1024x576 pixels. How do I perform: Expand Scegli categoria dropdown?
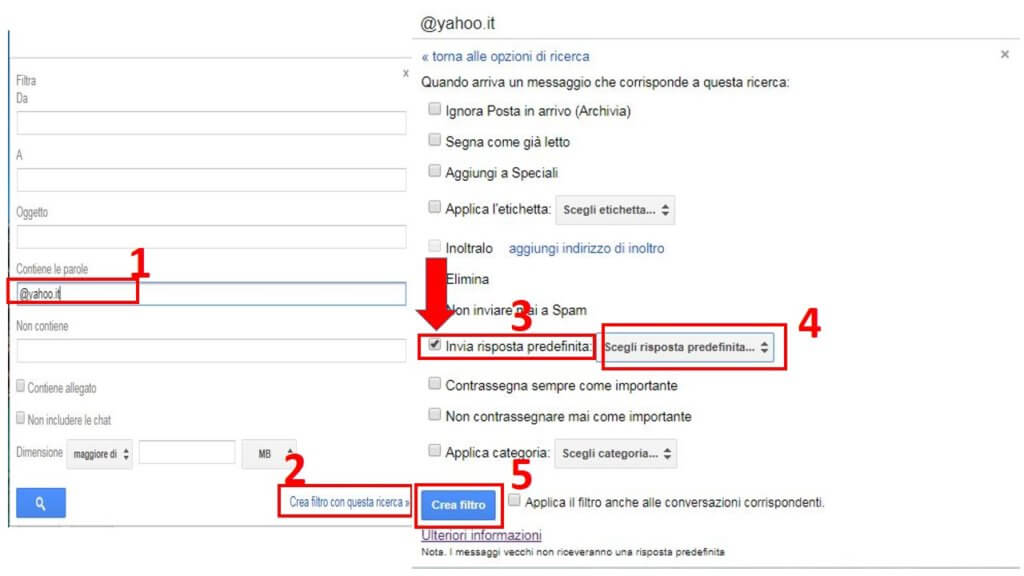coord(615,453)
